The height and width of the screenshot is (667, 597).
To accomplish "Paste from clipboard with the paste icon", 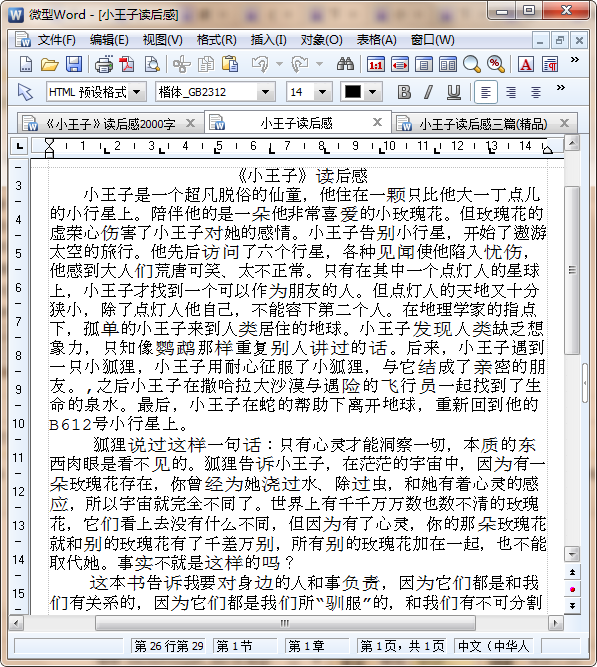I will tap(230, 64).
